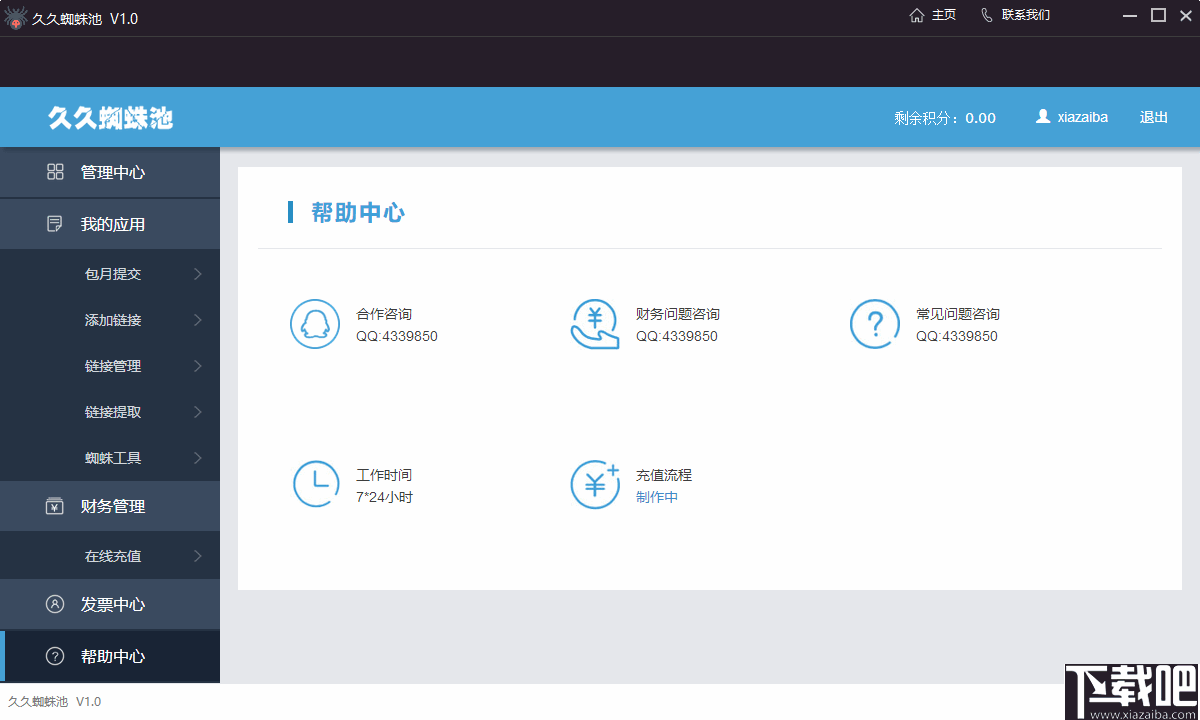Click the 财务管理 wallet icon
The image size is (1200, 720).
[x=55, y=506]
